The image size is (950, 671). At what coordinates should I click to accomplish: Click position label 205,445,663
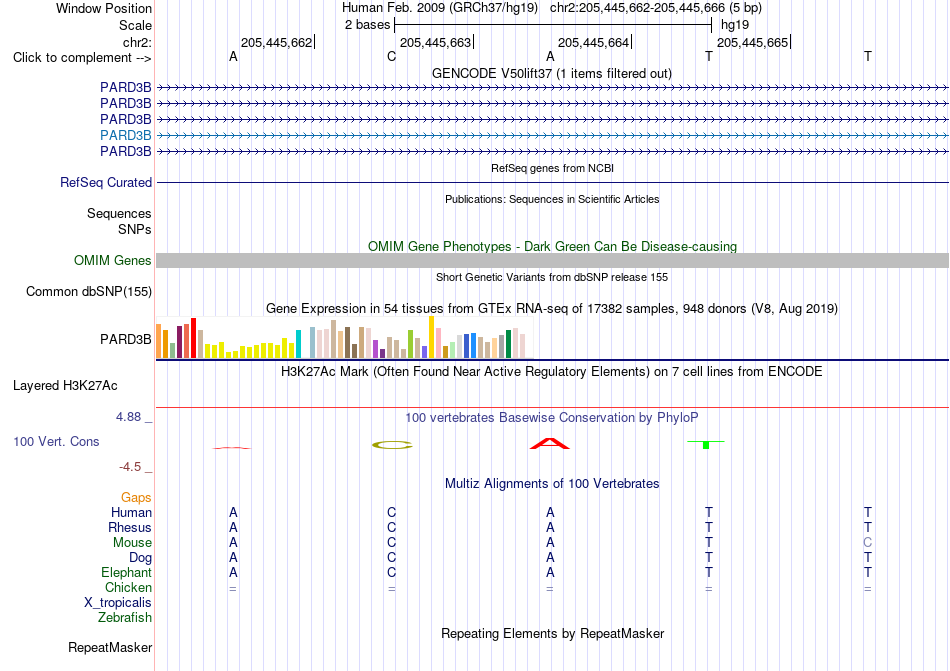pos(436,42)
